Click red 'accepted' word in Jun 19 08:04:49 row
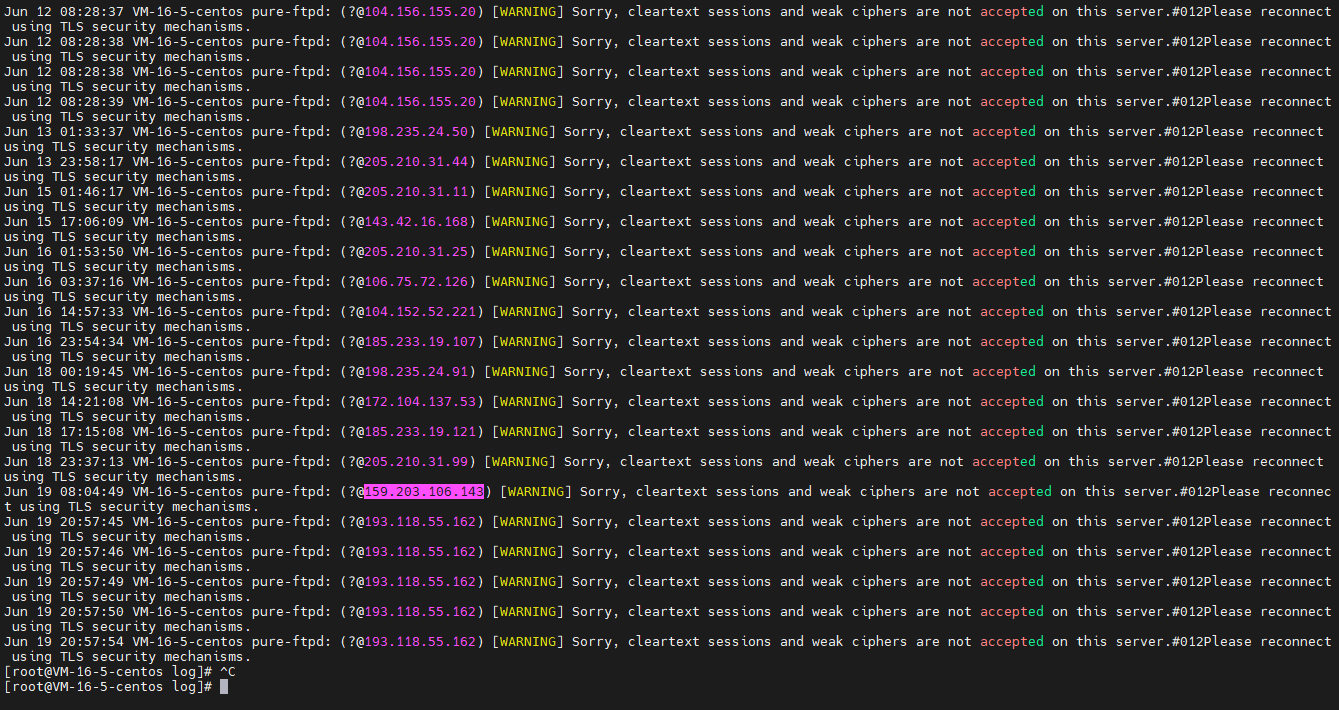The height and width of the screenshot is (710, 1339). point(1020,492)
